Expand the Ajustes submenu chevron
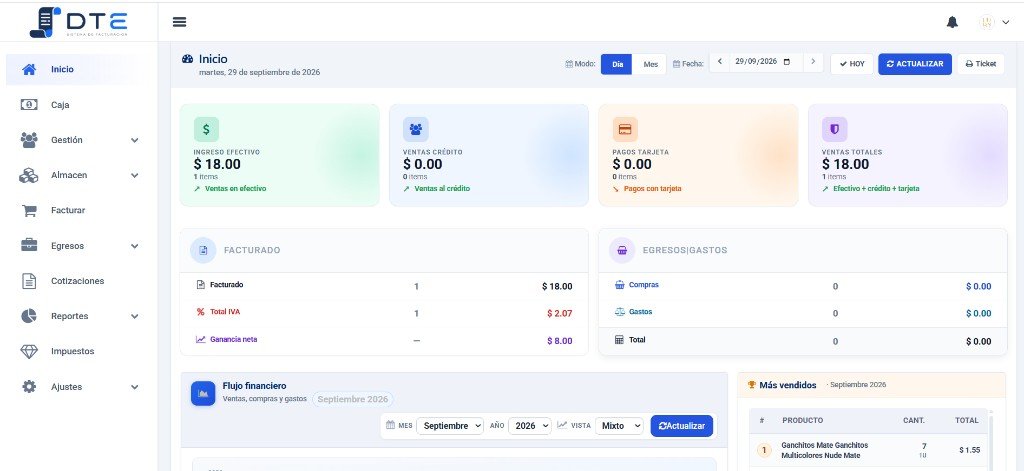Image resolution: width=1024 pixels, height=471 pixels. click(135, 387)
